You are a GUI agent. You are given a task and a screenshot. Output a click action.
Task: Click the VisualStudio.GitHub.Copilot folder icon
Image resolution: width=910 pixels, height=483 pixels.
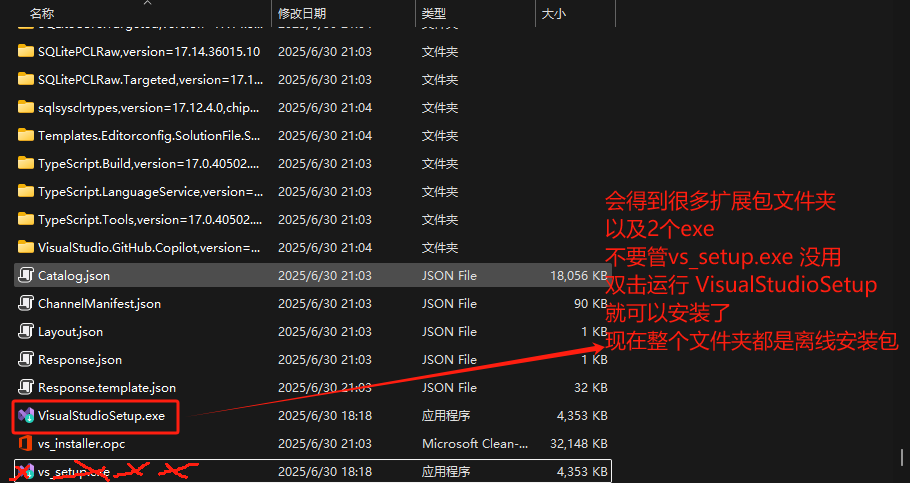pos(26,247)
